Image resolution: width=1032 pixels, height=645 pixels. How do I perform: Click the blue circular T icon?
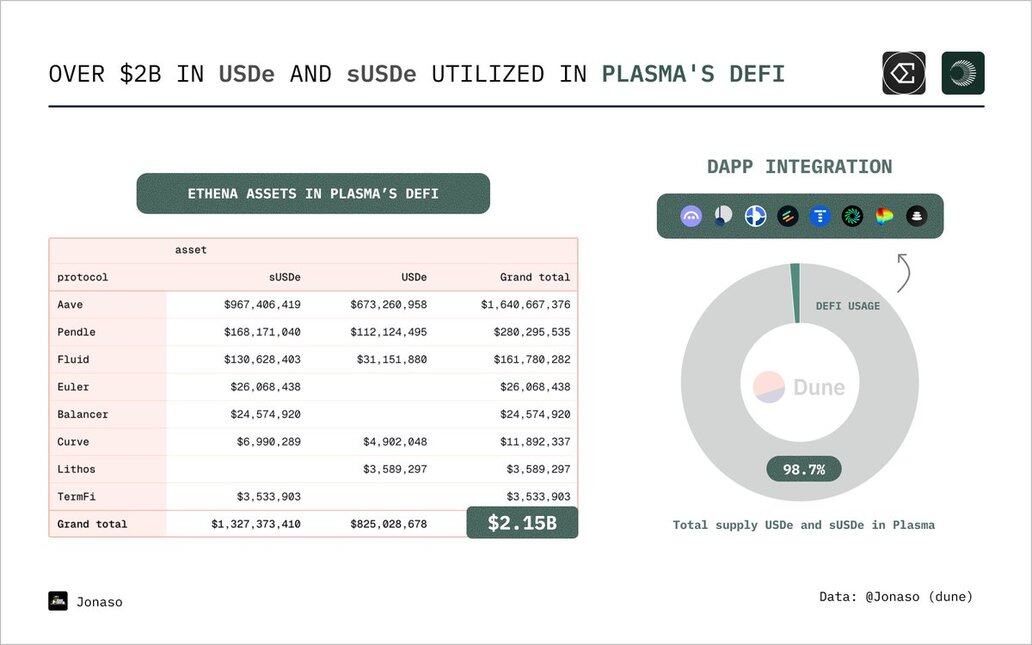[x=820, y=216]
